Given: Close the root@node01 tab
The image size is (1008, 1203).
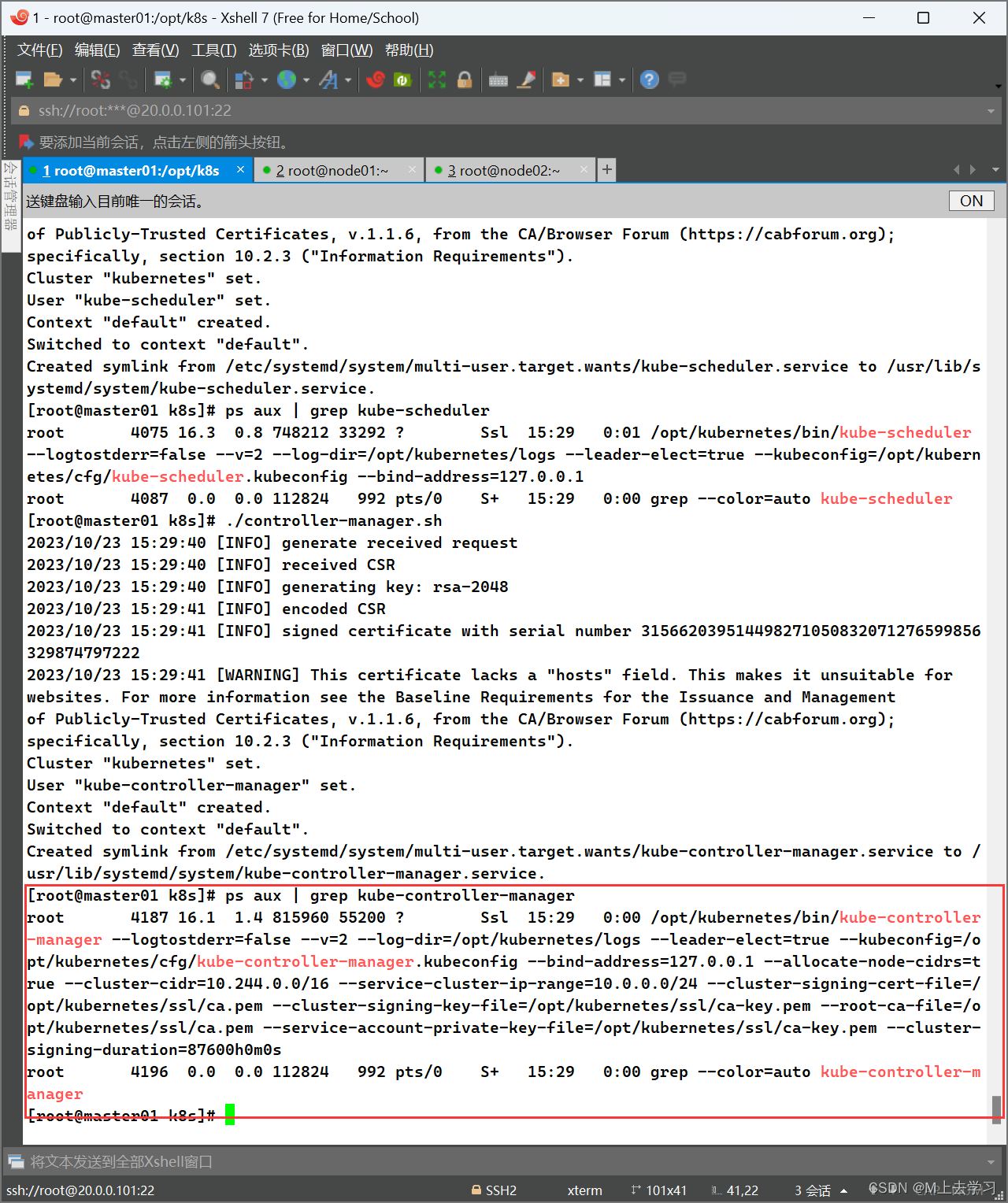Looking at the screenshot, I should point(412,170).
